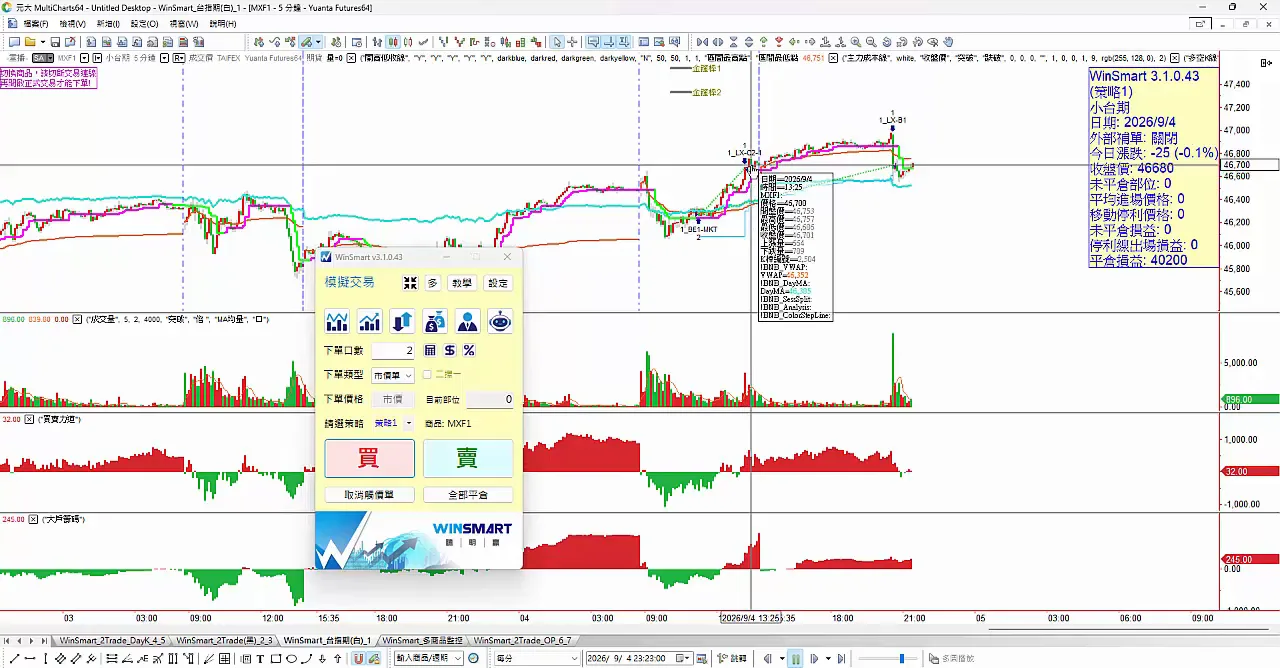Open the 設定(O) menu
Image resolution: width=1280 pixels, height=668 pixels.
pyautogui.click(x=145, y=23)
